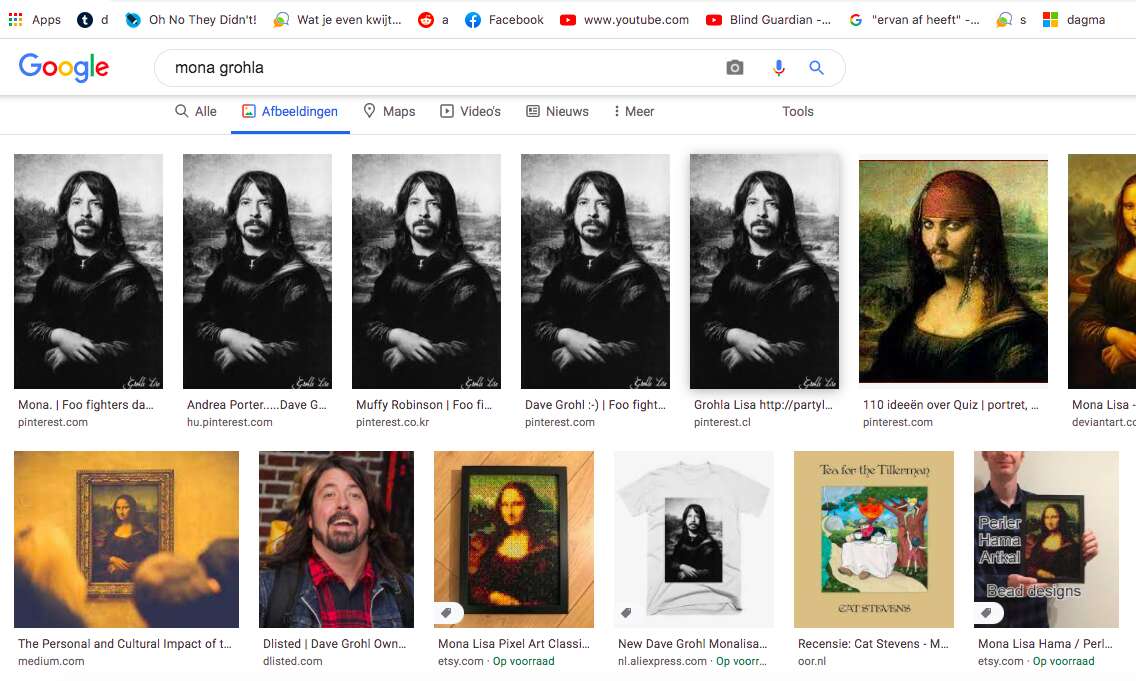Click the 'Andrea Porter.....Dave G...' title

[256, 404]
